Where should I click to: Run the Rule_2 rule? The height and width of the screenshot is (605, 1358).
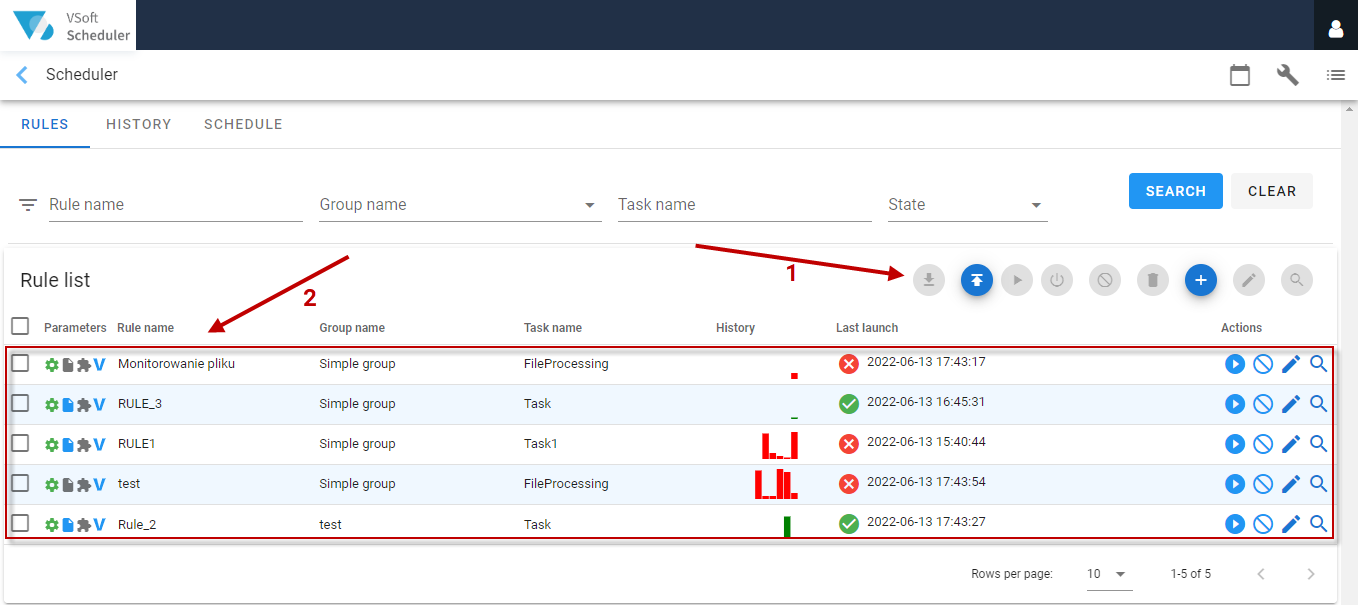click(1235, 524)
